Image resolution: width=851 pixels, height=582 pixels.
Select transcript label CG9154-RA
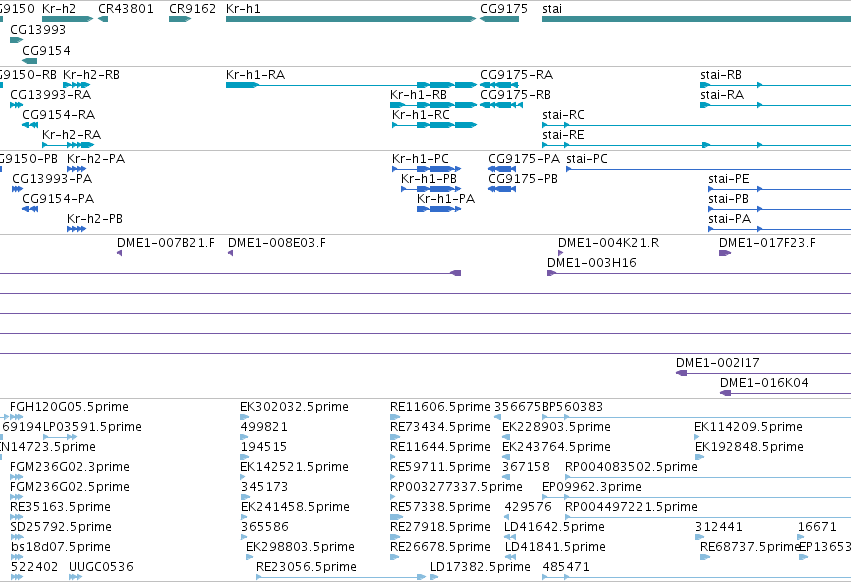(x=59, y=115)
